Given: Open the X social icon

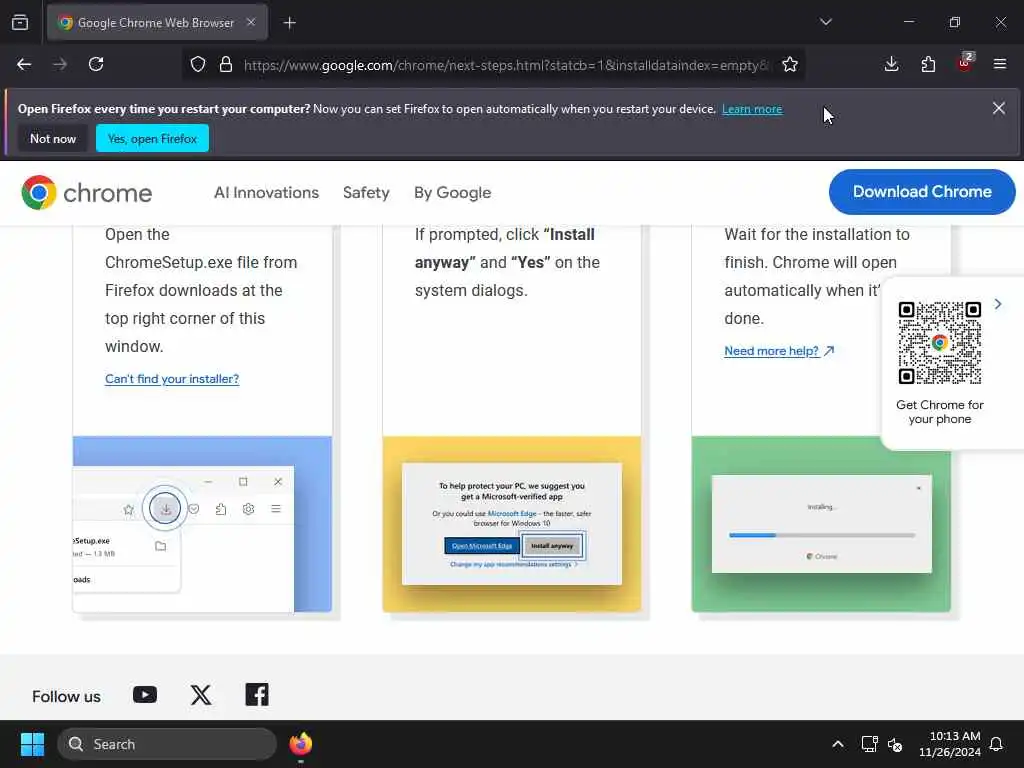Looking at the screenshot, I should 201,695.
